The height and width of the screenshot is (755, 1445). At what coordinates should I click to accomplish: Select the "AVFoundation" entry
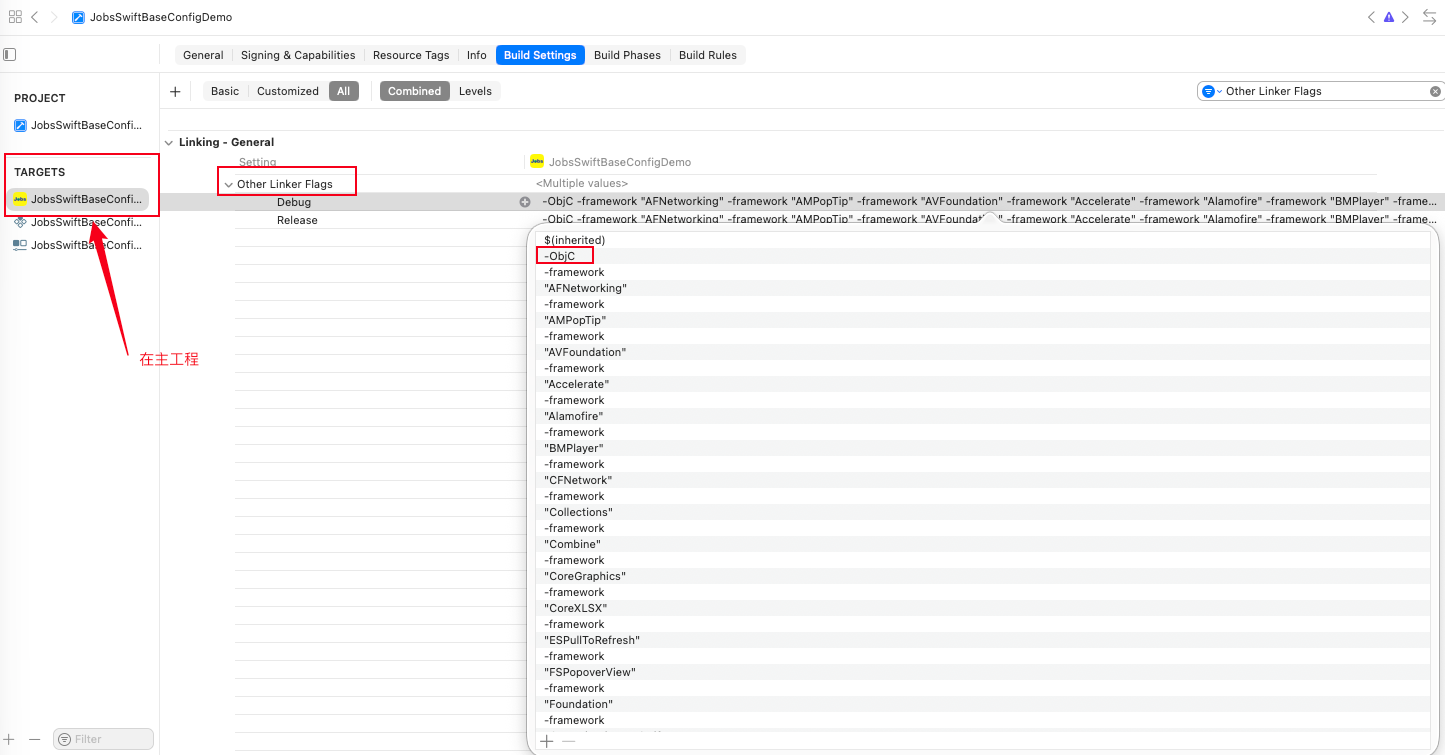point(585,352)
